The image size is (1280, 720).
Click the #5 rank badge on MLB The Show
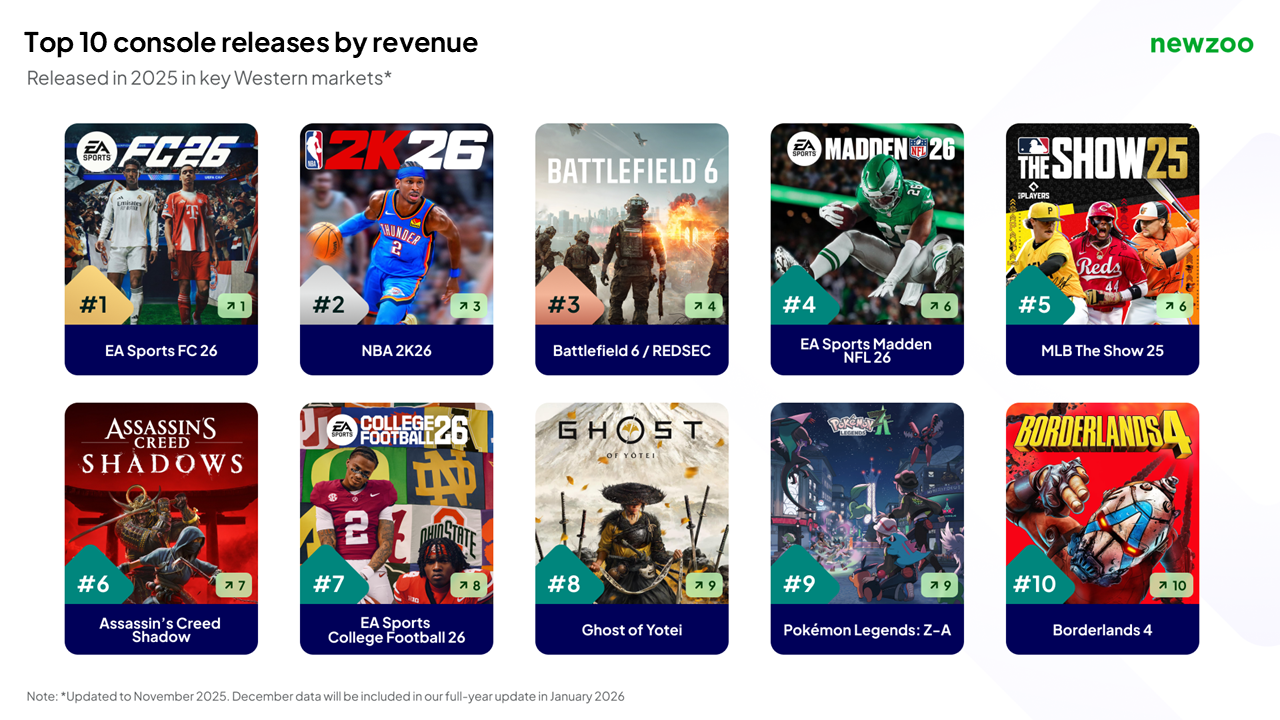pyautogui.click(x=1035, y=299)
